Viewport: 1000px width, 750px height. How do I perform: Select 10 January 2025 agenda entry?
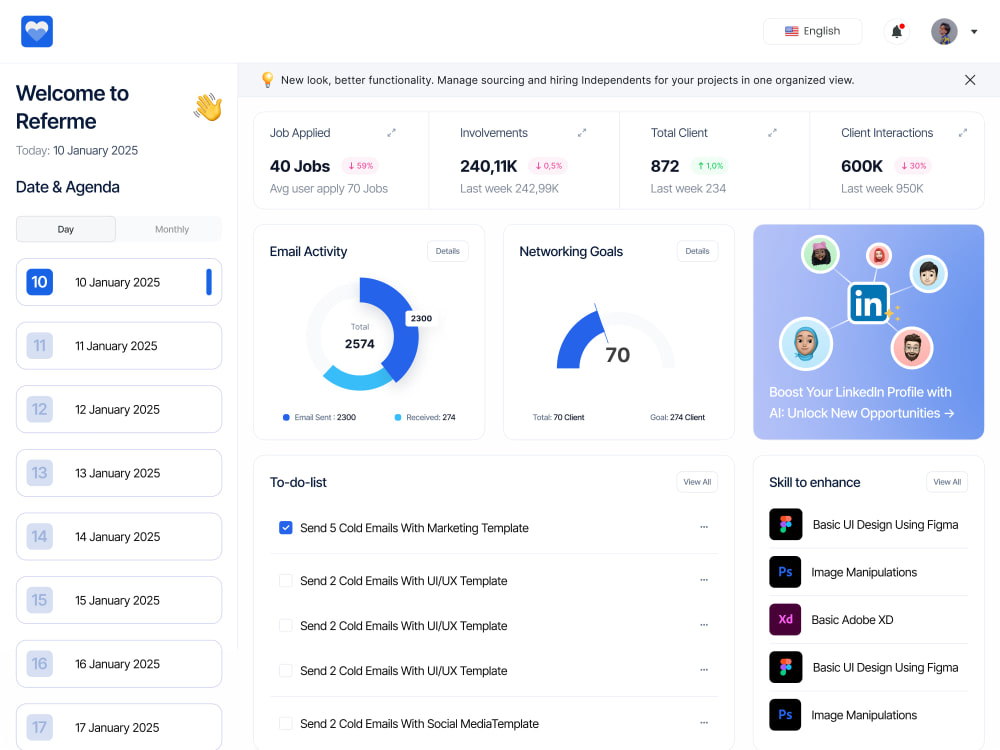[119, 282]
